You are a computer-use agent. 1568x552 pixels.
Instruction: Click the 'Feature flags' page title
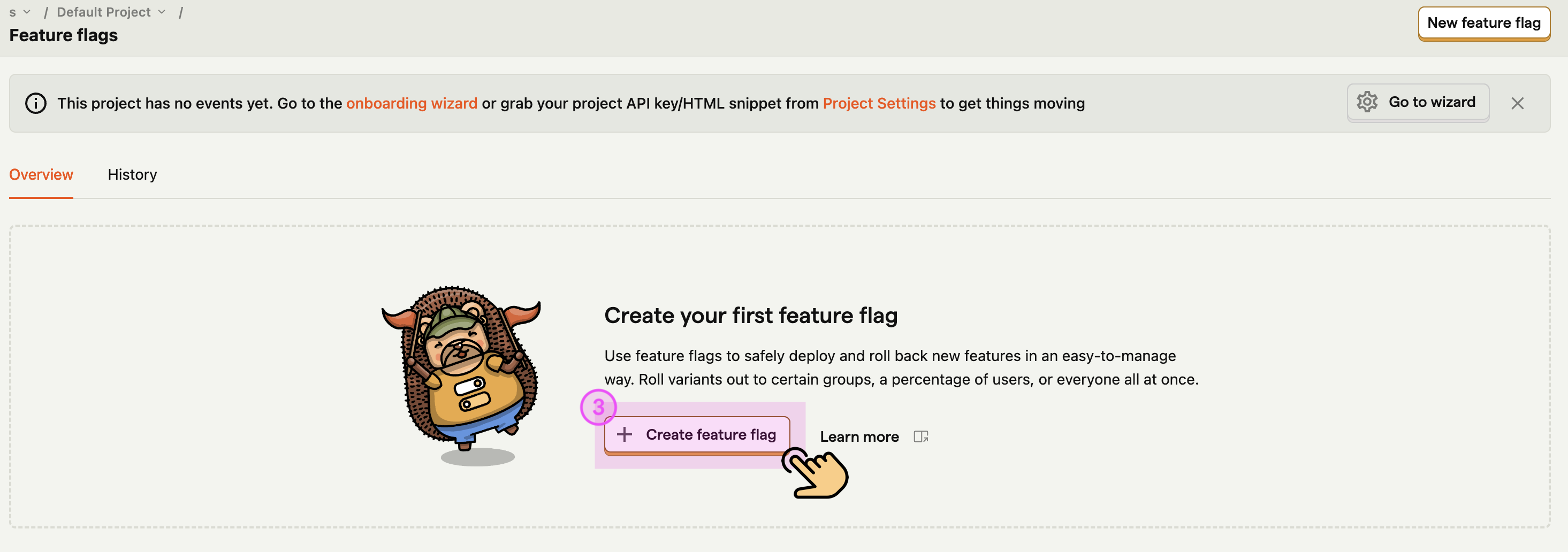click(63, 35)
